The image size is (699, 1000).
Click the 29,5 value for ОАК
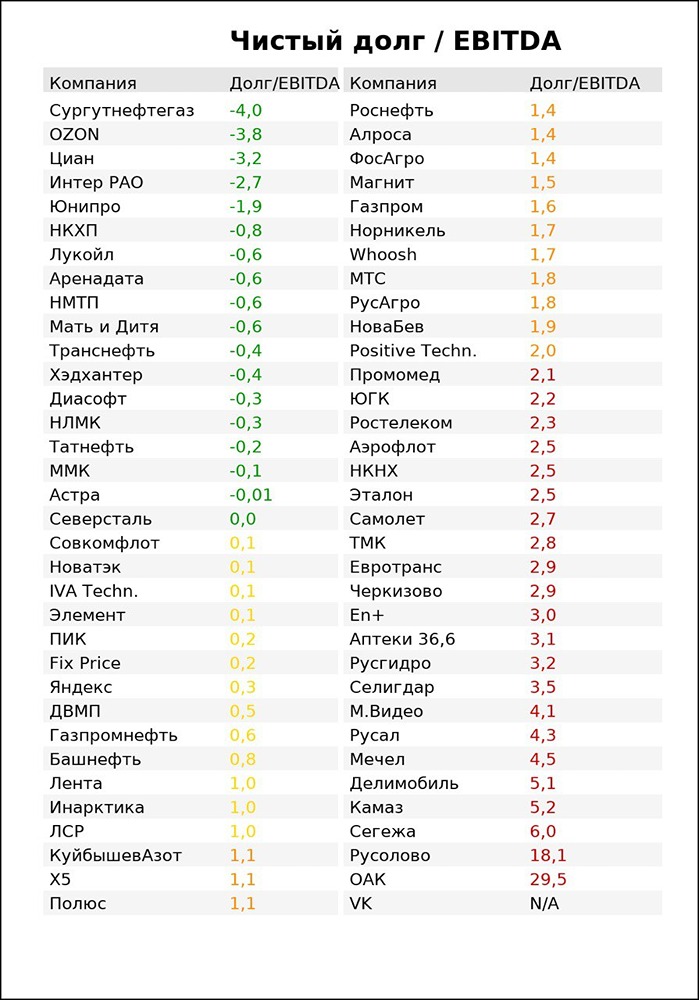[x=548, y=879]
